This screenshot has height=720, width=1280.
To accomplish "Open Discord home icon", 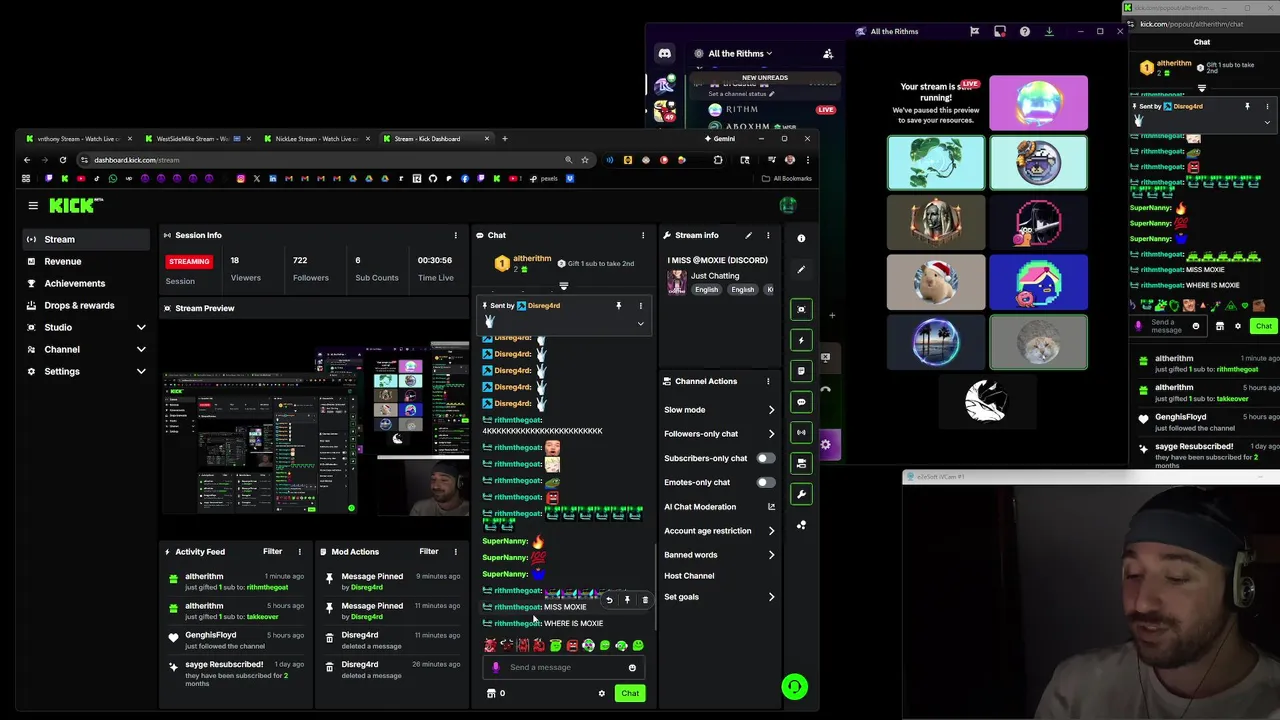I will [664, 54].
